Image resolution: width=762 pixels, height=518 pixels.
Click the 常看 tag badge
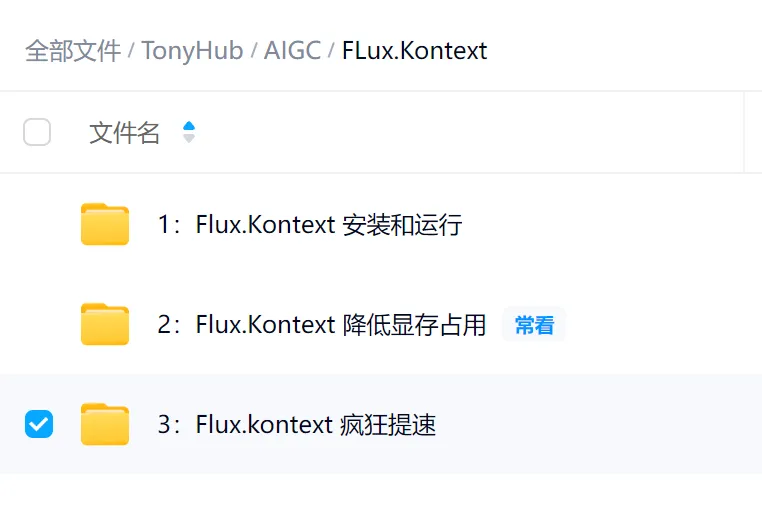point(534,325)
